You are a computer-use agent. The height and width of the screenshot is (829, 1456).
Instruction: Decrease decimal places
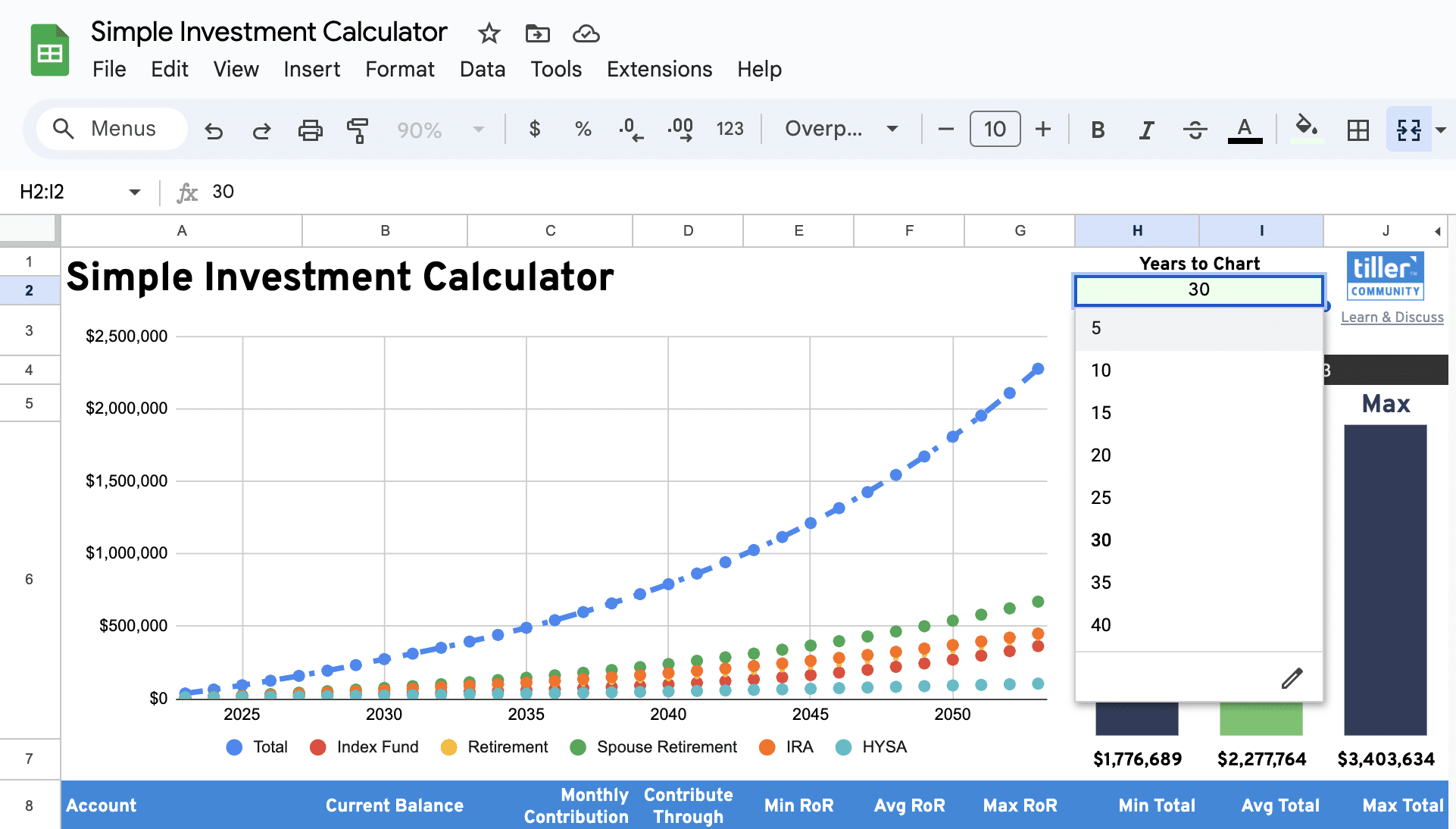[x=630, y=130]
